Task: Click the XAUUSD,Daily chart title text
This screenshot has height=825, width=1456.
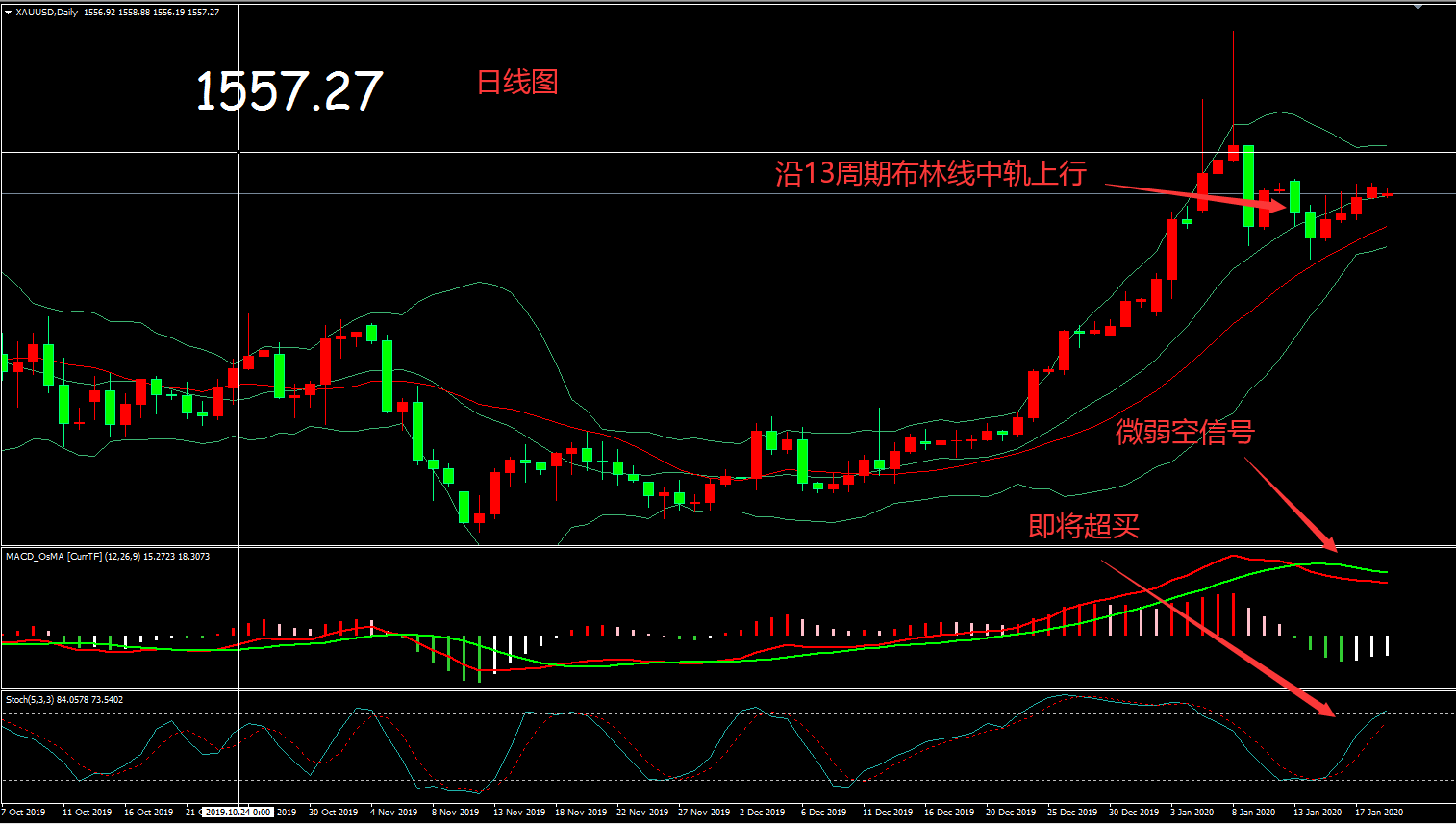Action: coord(47,12)
